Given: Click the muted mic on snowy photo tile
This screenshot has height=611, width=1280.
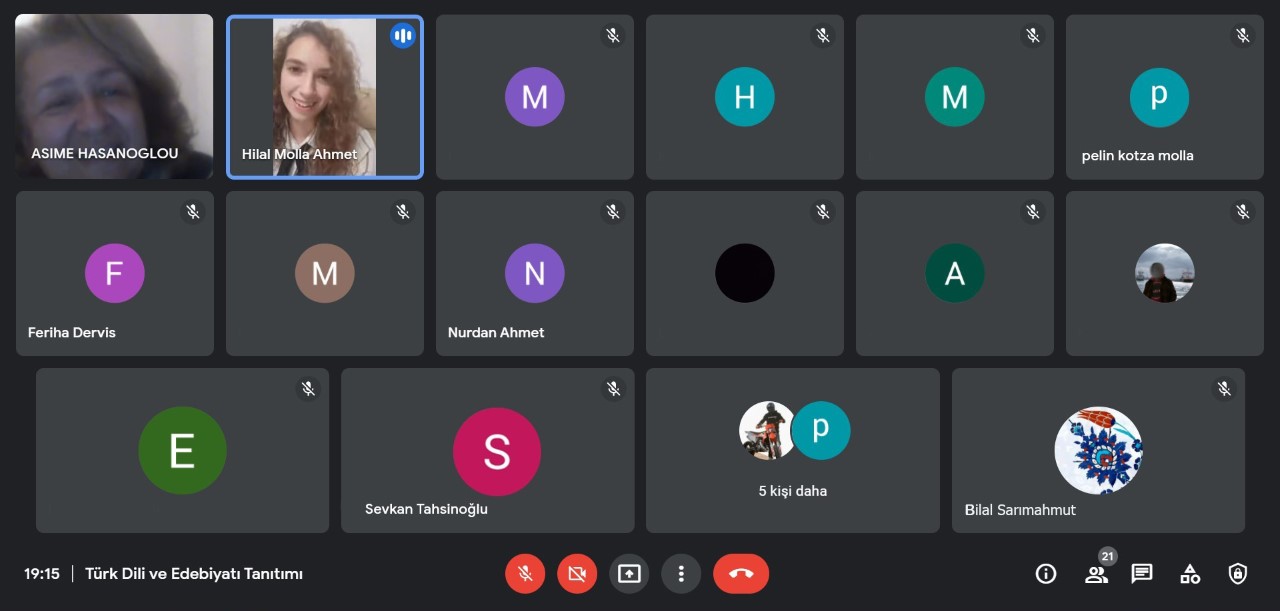Looking at the screenshot, I should tap(1243, 212).
